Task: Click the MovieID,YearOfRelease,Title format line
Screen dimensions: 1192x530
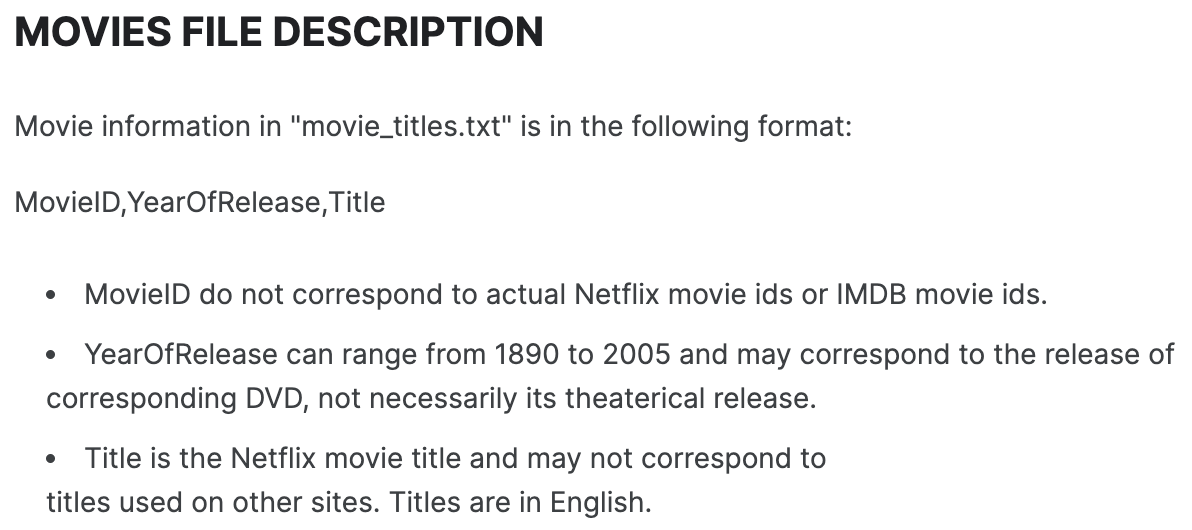Action: [200, 202]
